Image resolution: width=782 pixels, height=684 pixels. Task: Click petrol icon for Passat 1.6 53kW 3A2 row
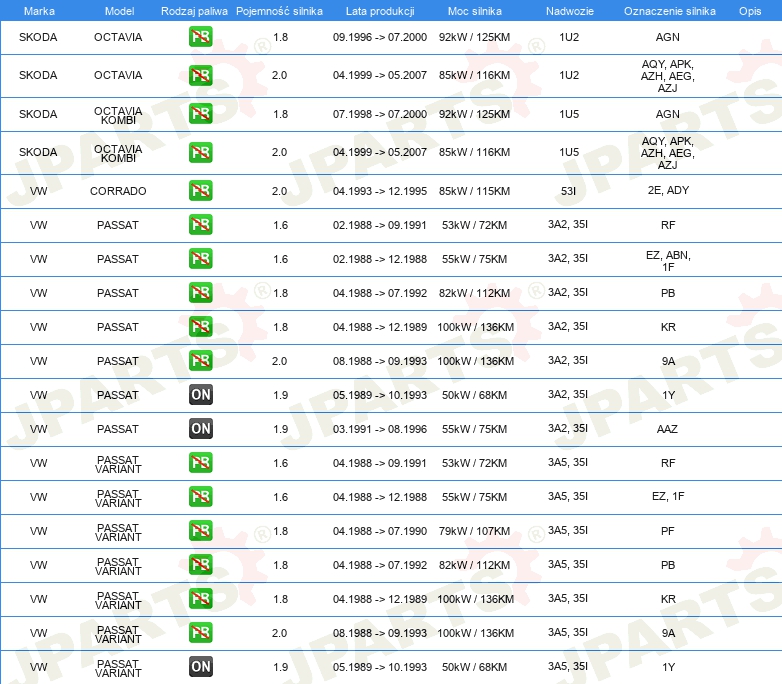pos(200,225)
